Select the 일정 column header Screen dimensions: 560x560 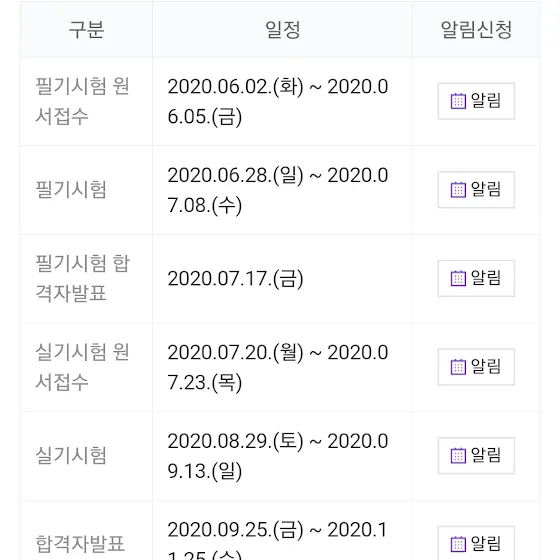[282, 30]
